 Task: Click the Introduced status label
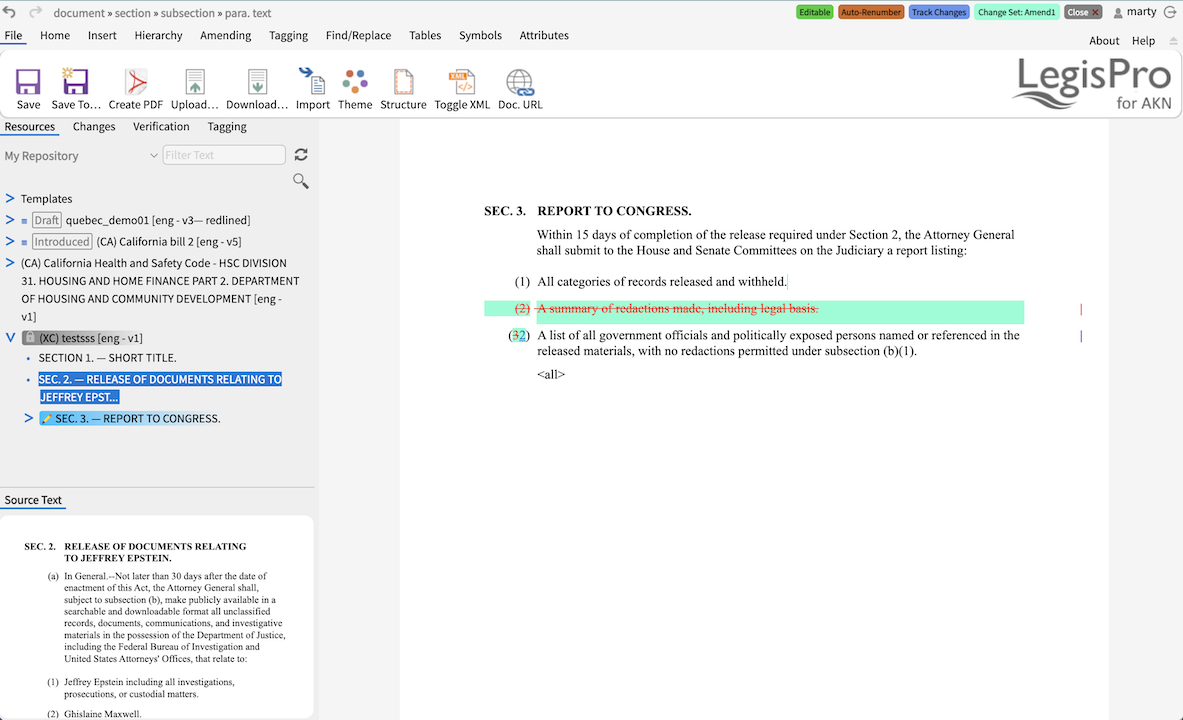coord(62,242)
